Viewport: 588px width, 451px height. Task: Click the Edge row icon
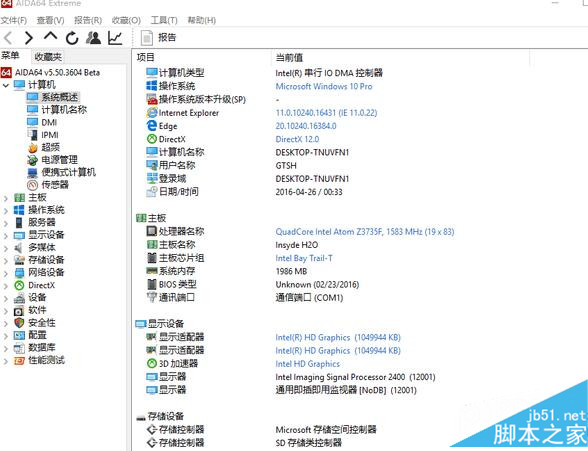[152, 126]
